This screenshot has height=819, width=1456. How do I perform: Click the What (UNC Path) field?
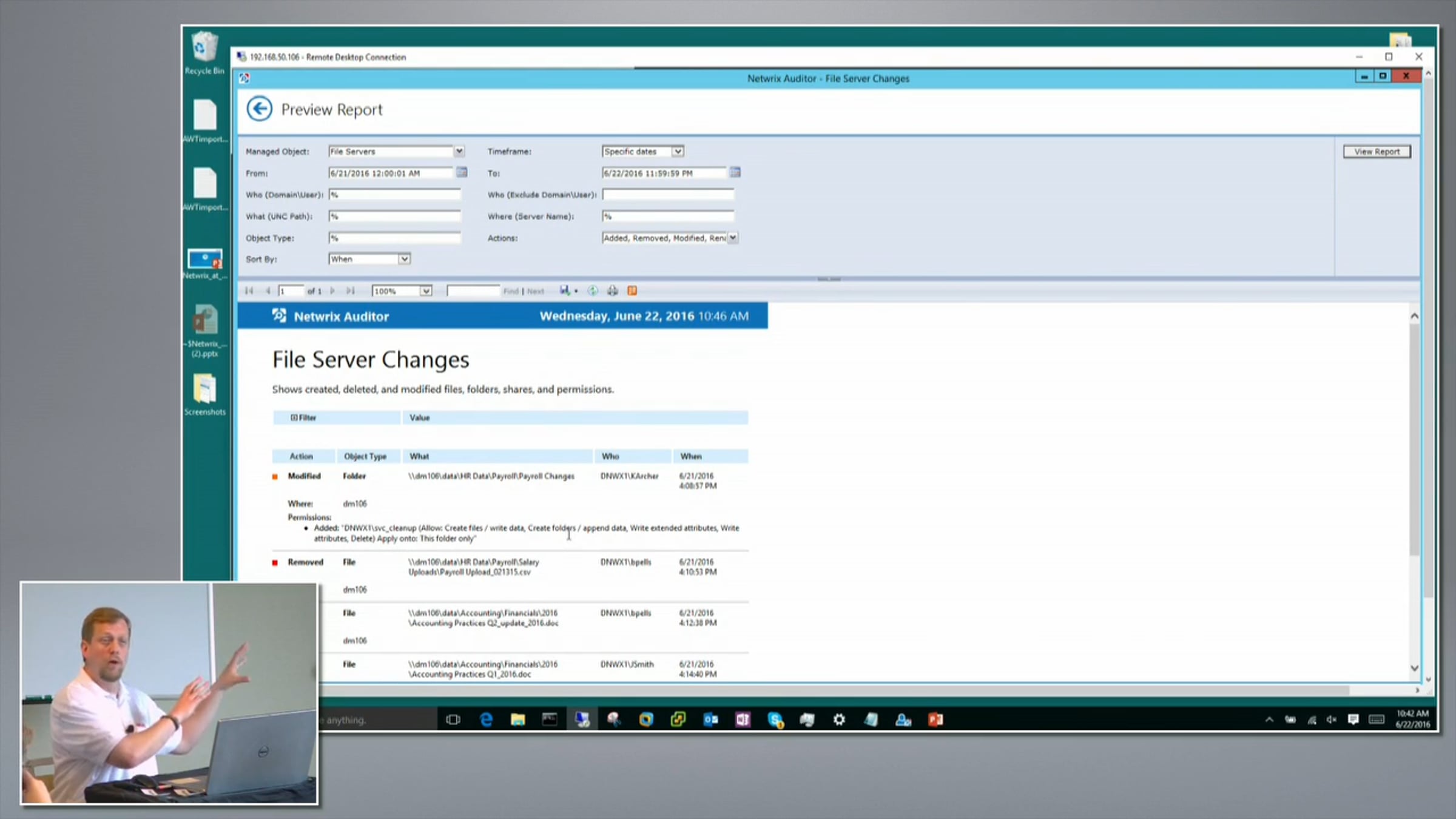click(x=394, y=216)
